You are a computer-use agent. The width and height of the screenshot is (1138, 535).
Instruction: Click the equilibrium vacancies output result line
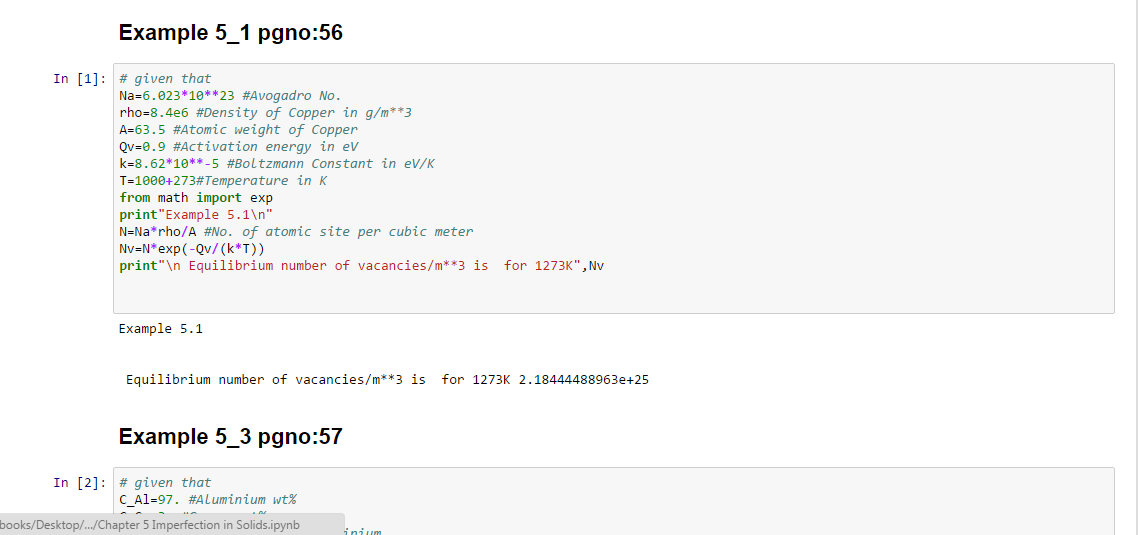pos(387,380)
